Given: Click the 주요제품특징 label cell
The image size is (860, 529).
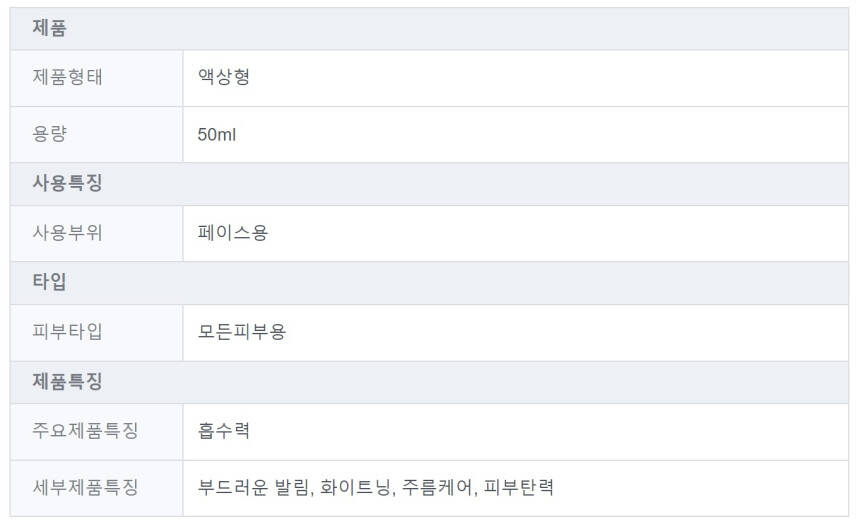Looking at the screenshot, I should pos(85,431).
